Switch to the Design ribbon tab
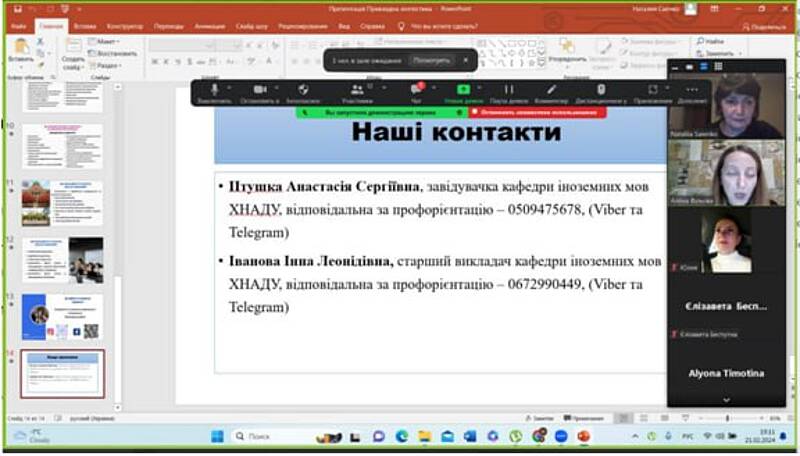800x456 pixels. (125, 26)
